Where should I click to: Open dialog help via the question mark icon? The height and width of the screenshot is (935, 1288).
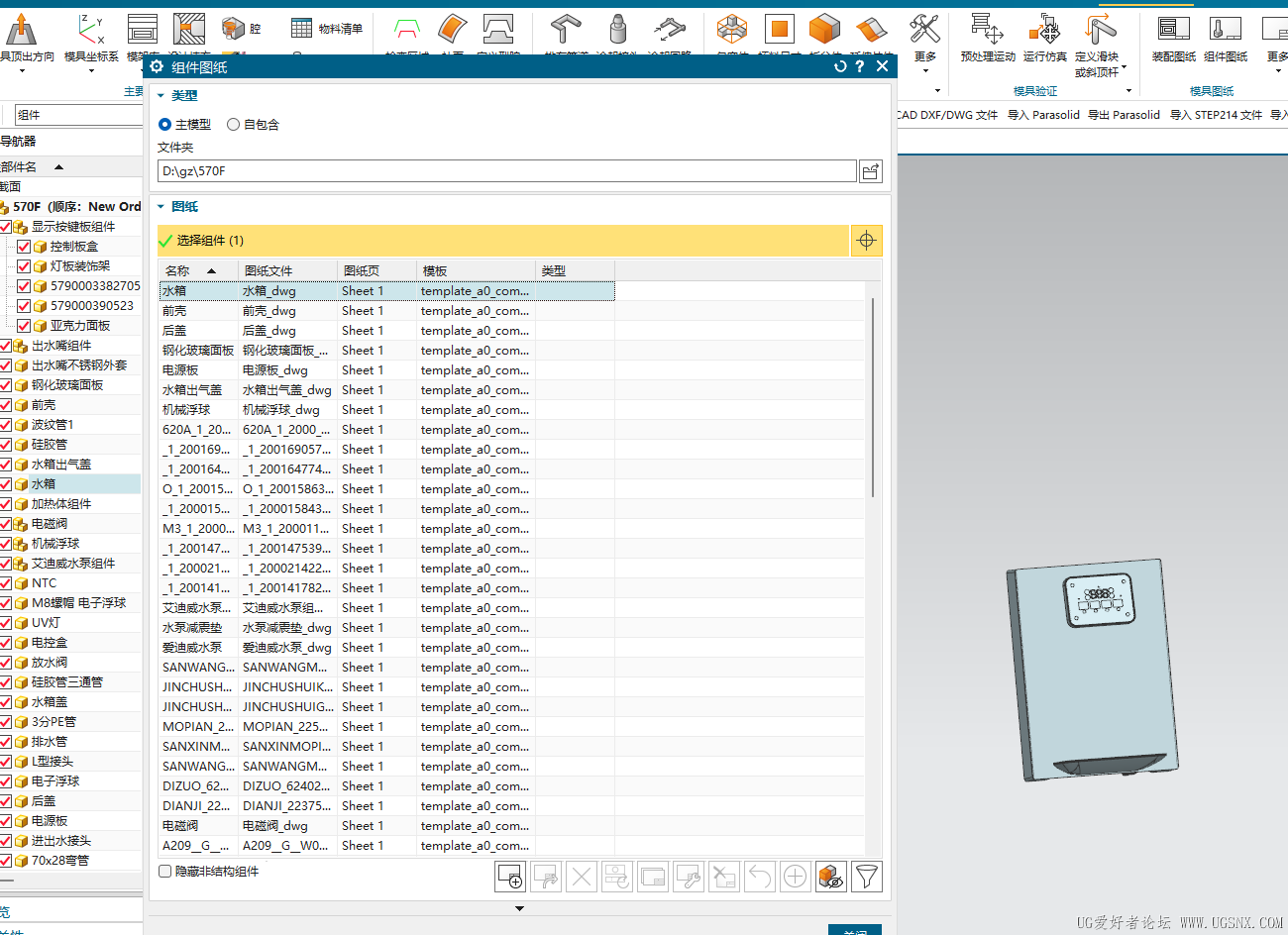click(860, 65)
